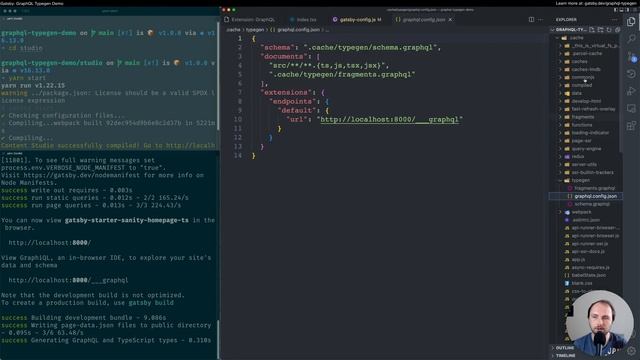The height and width of the screenshot is (360, 640).
Task: Expand the caches folder
Action: (579, 62)
